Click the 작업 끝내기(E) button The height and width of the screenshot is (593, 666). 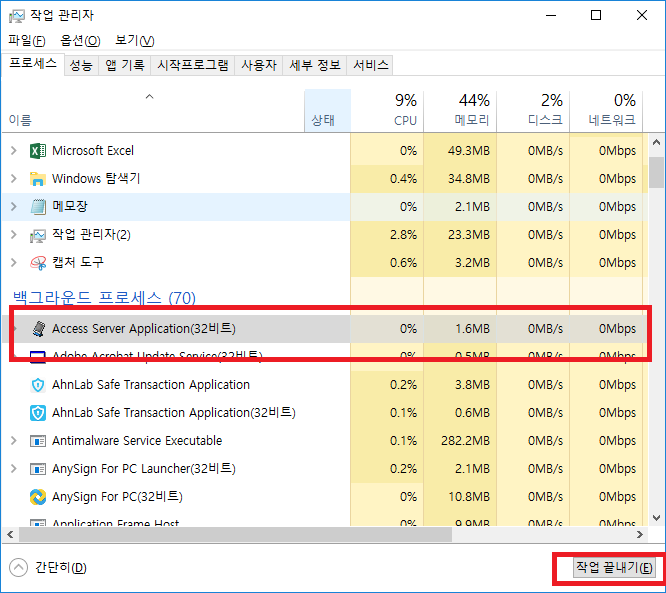point(615,568)
